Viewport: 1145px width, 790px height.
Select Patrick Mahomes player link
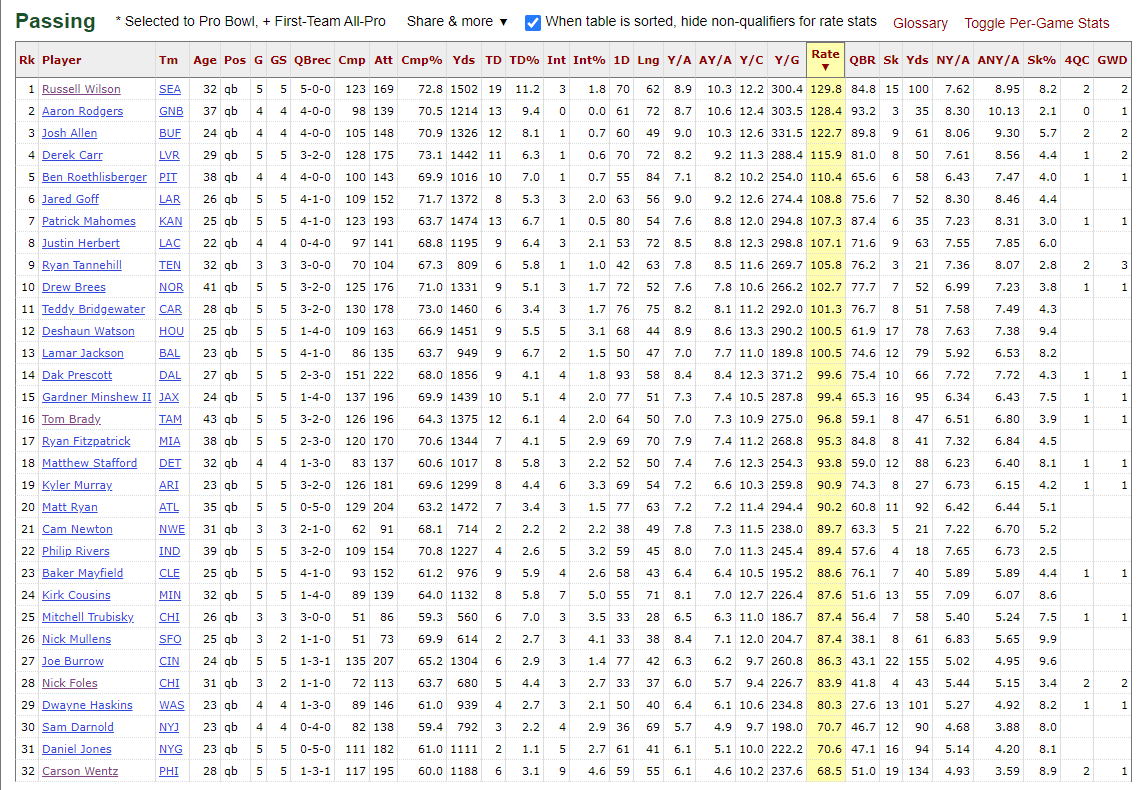coord(88,221)
